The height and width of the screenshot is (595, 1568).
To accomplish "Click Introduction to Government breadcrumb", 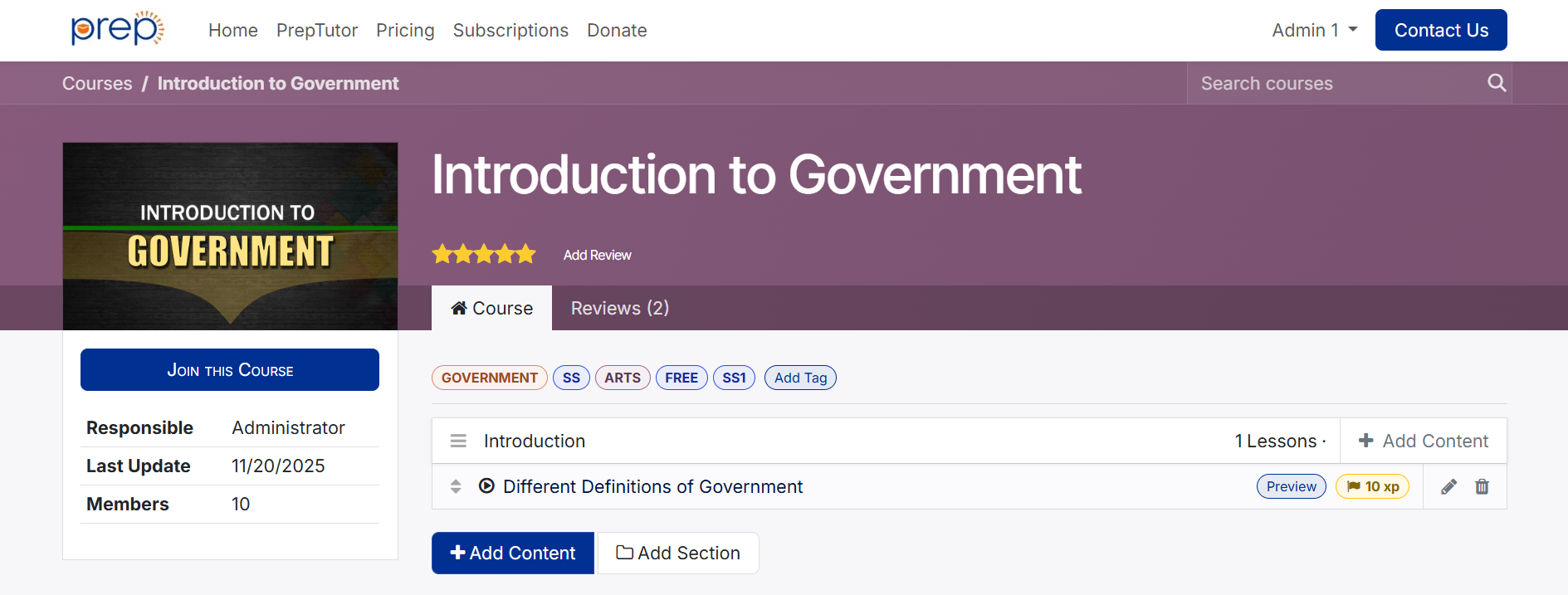I will pos(278,83).
